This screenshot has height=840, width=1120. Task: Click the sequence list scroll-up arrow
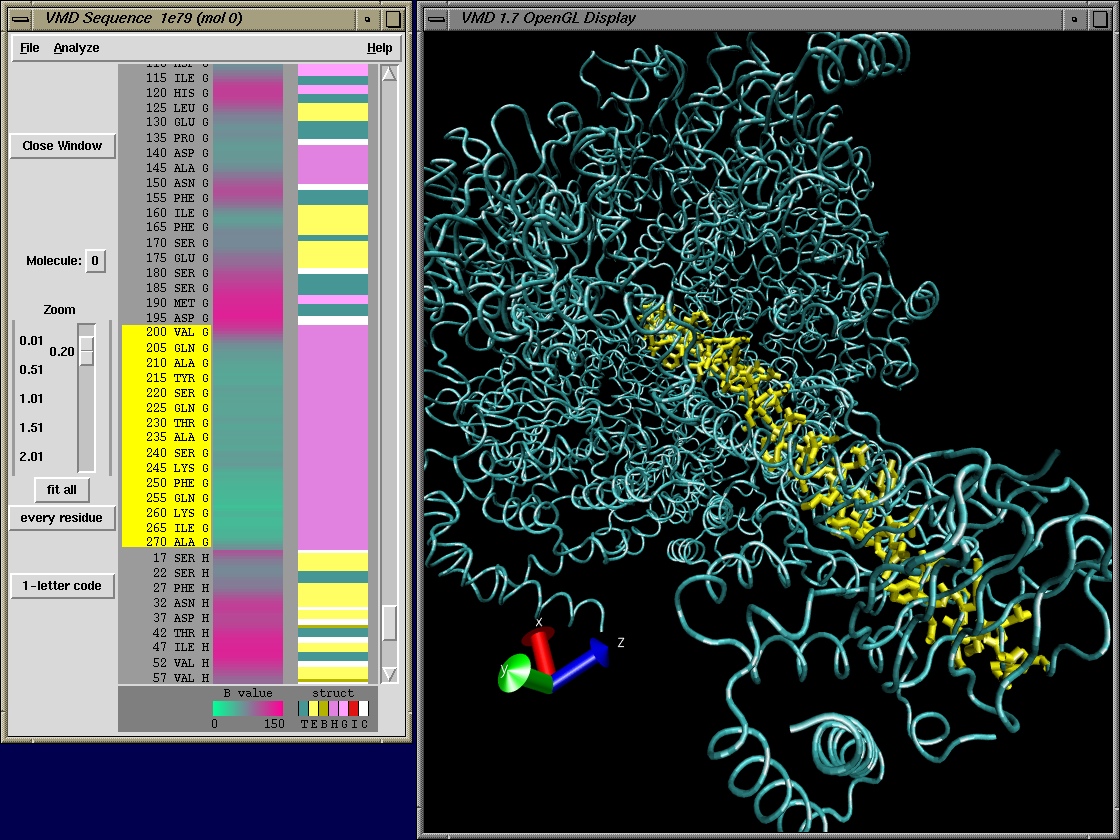click(390, 74)
